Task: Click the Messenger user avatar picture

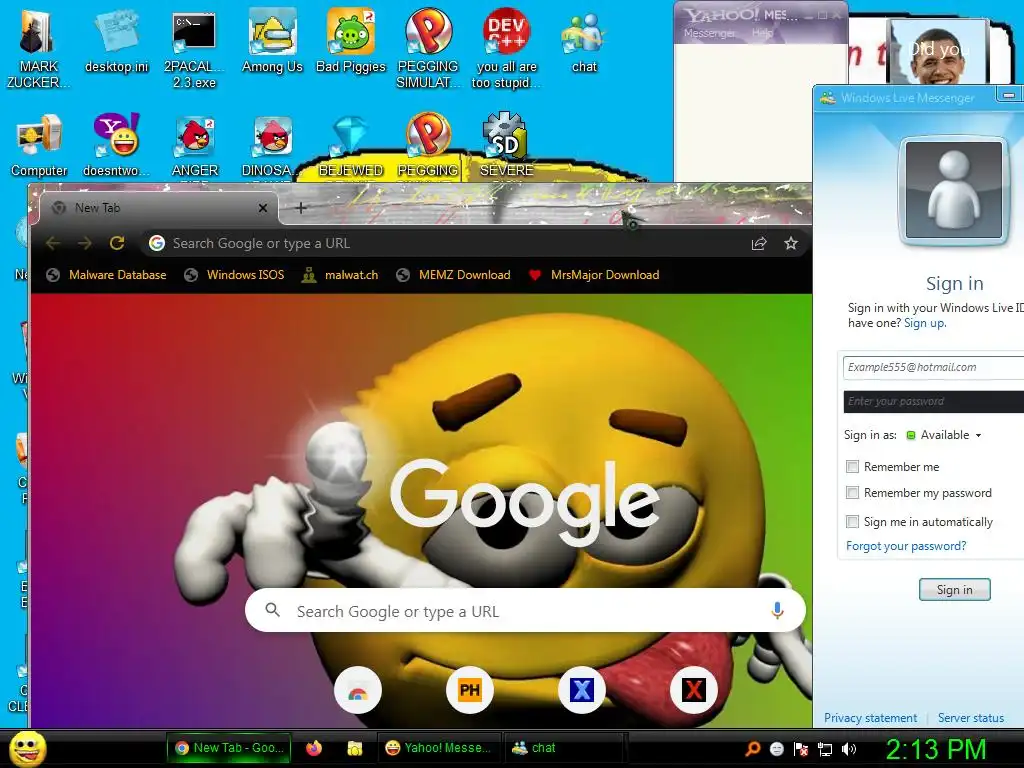Action: tap(953, 190)
